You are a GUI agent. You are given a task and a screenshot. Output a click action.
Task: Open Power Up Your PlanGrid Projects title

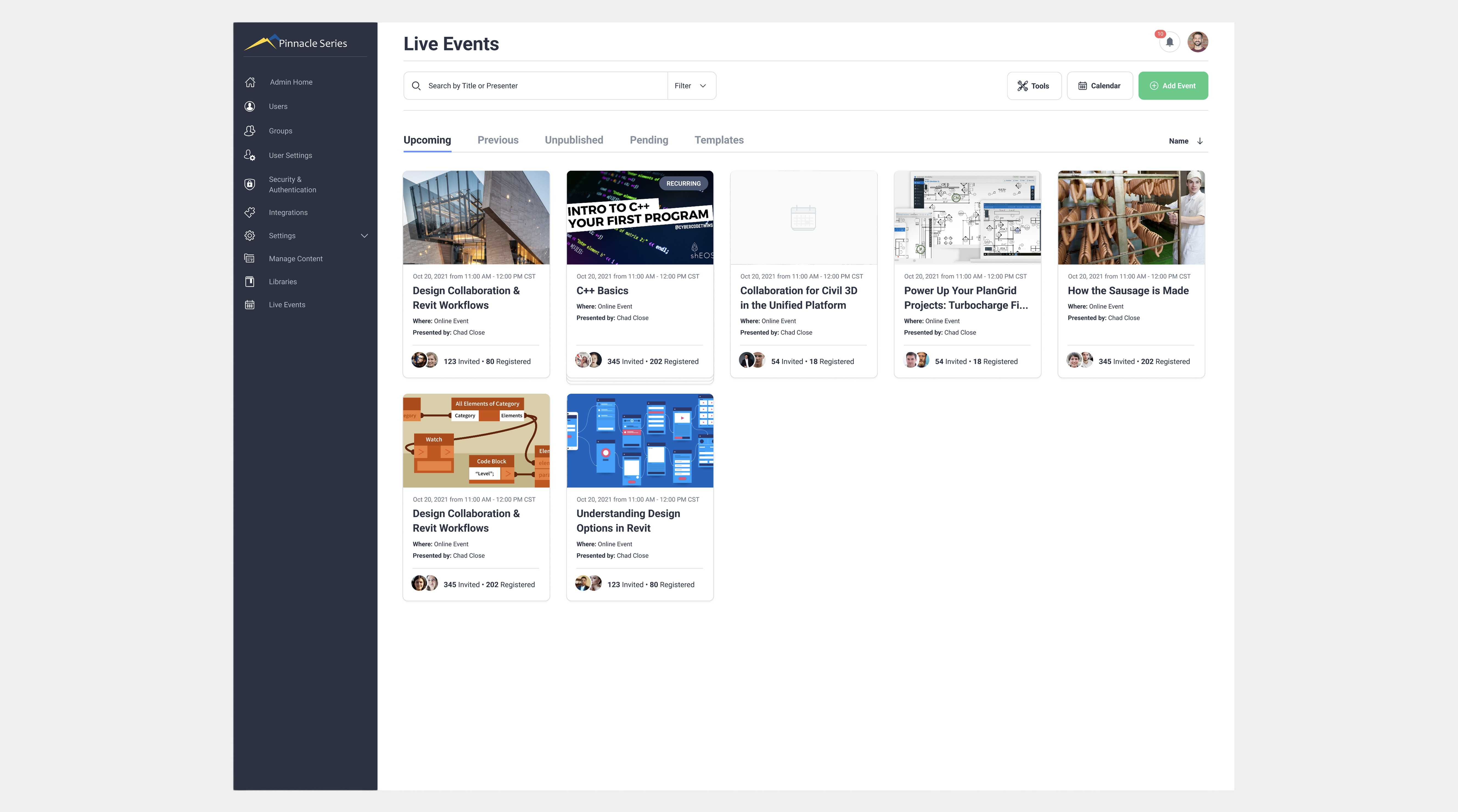[x=966, y=298]
